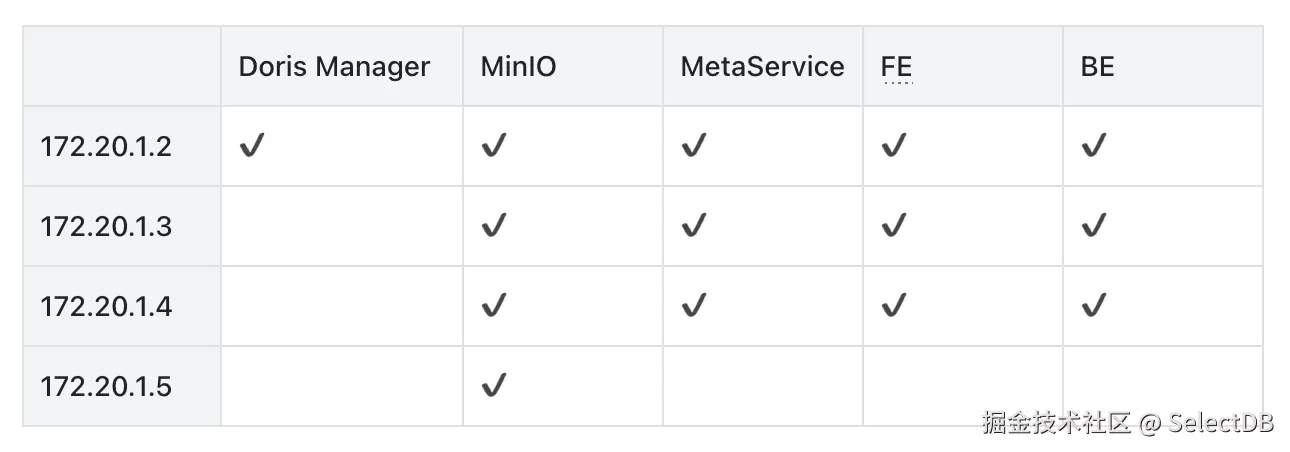Click the MinIO checkmark in row 172.20.1.5
This screenshot has height=452, width=1290.
tap(493, 386)
